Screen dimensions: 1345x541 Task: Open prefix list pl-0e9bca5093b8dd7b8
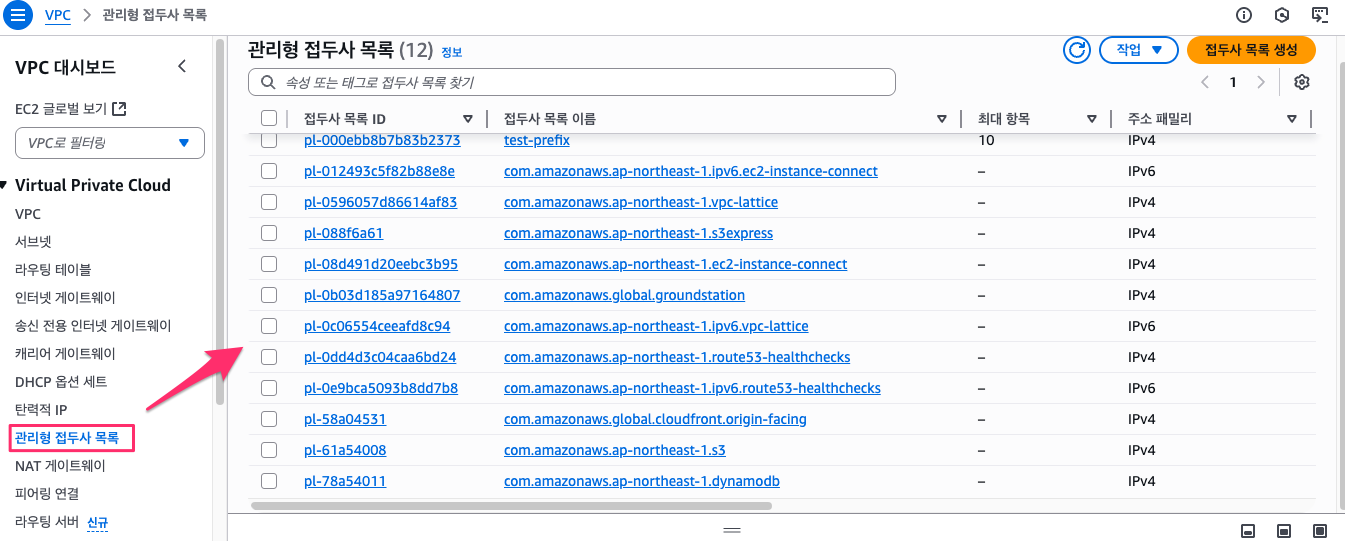point(381,388)
